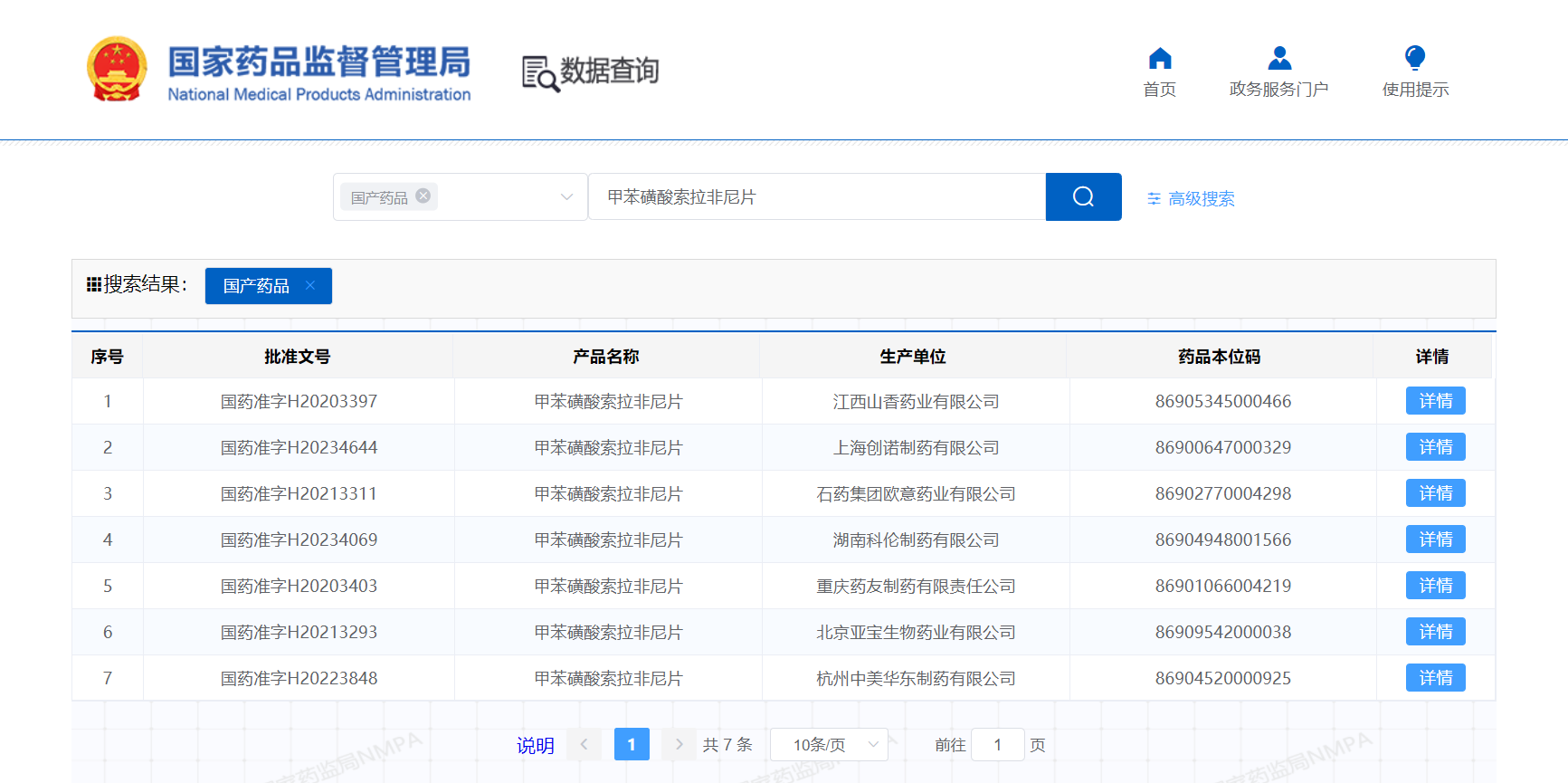Click approval number 国药准字H20203403

tap(299, 586)
